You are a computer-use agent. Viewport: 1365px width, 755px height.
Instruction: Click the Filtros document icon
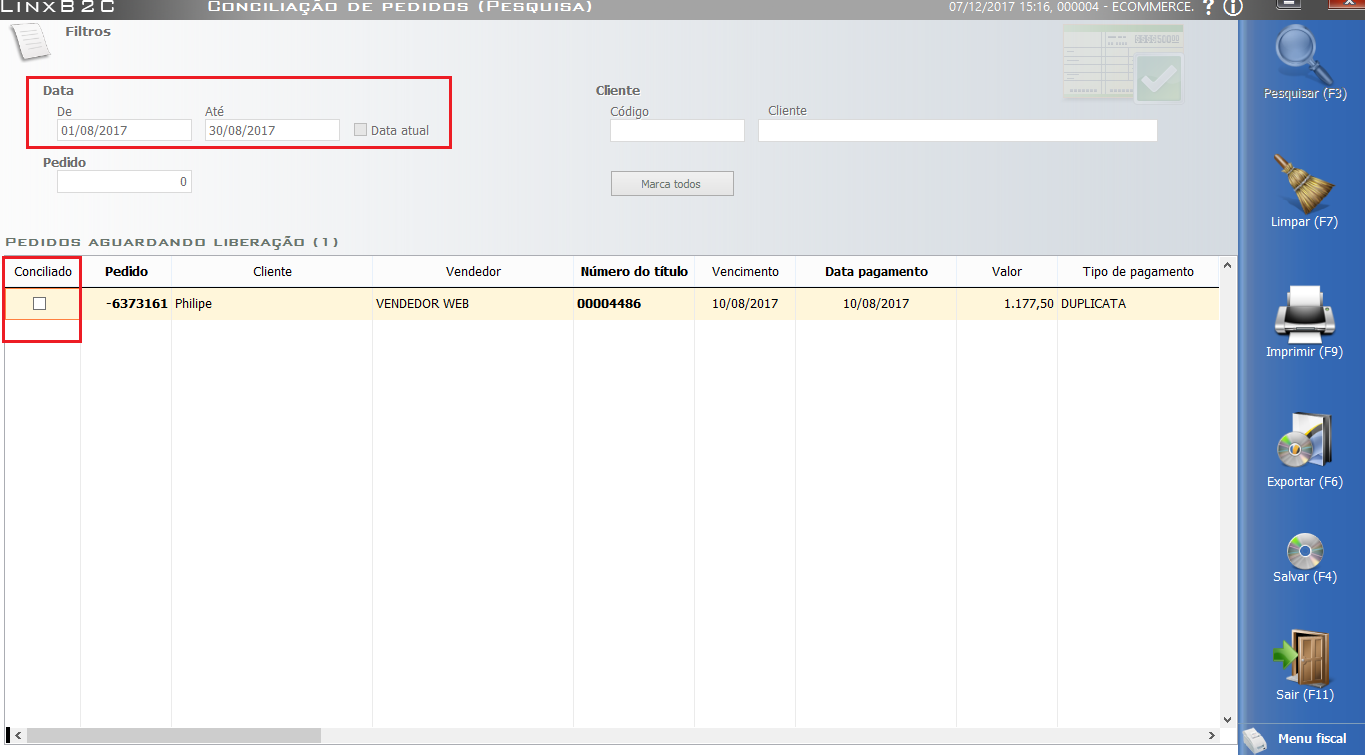(x=30, y=42)
